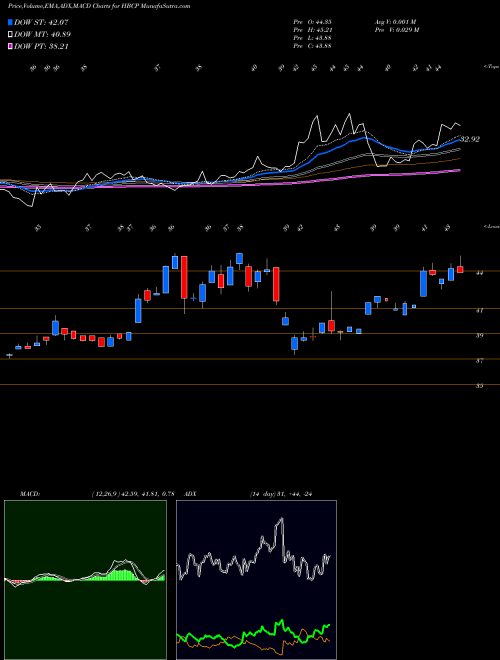
Task: Click the ADX panel title
Action: pos(191,494)
